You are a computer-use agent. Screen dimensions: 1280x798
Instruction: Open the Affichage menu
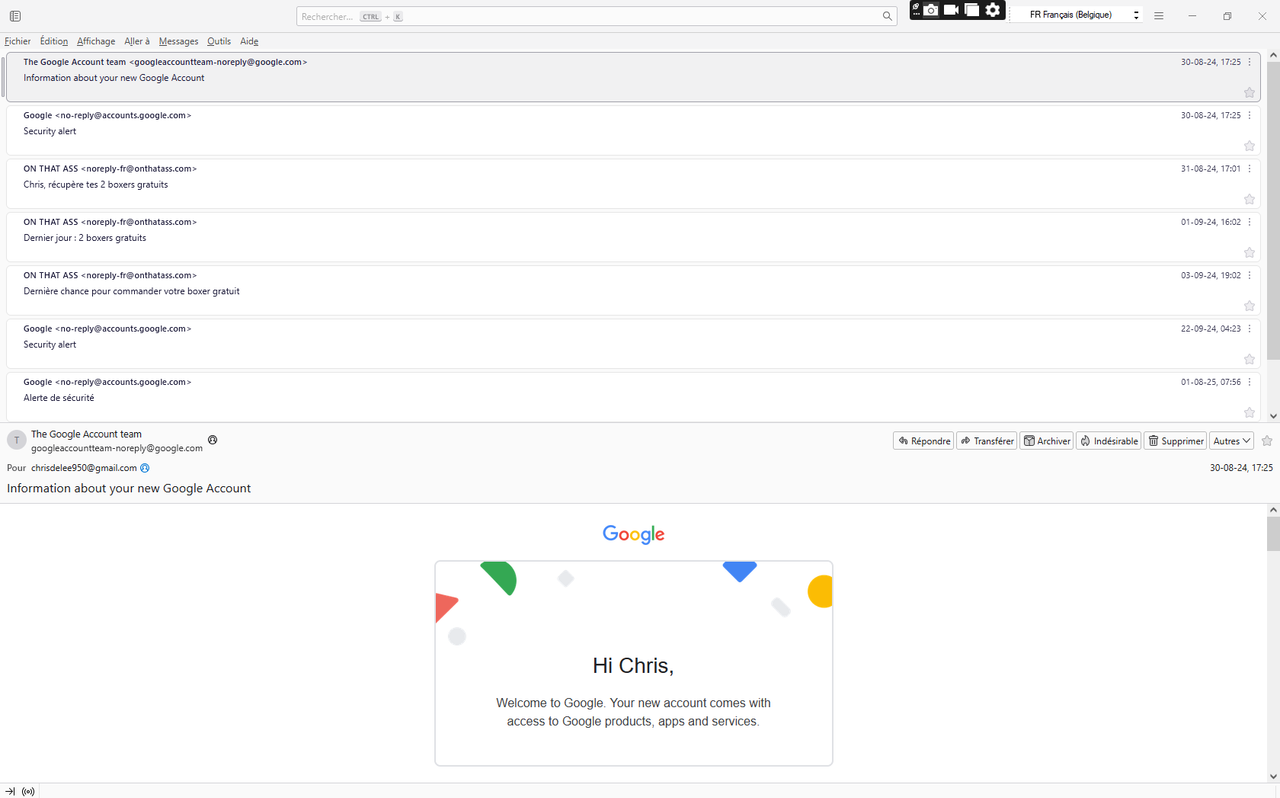point(96,41)
